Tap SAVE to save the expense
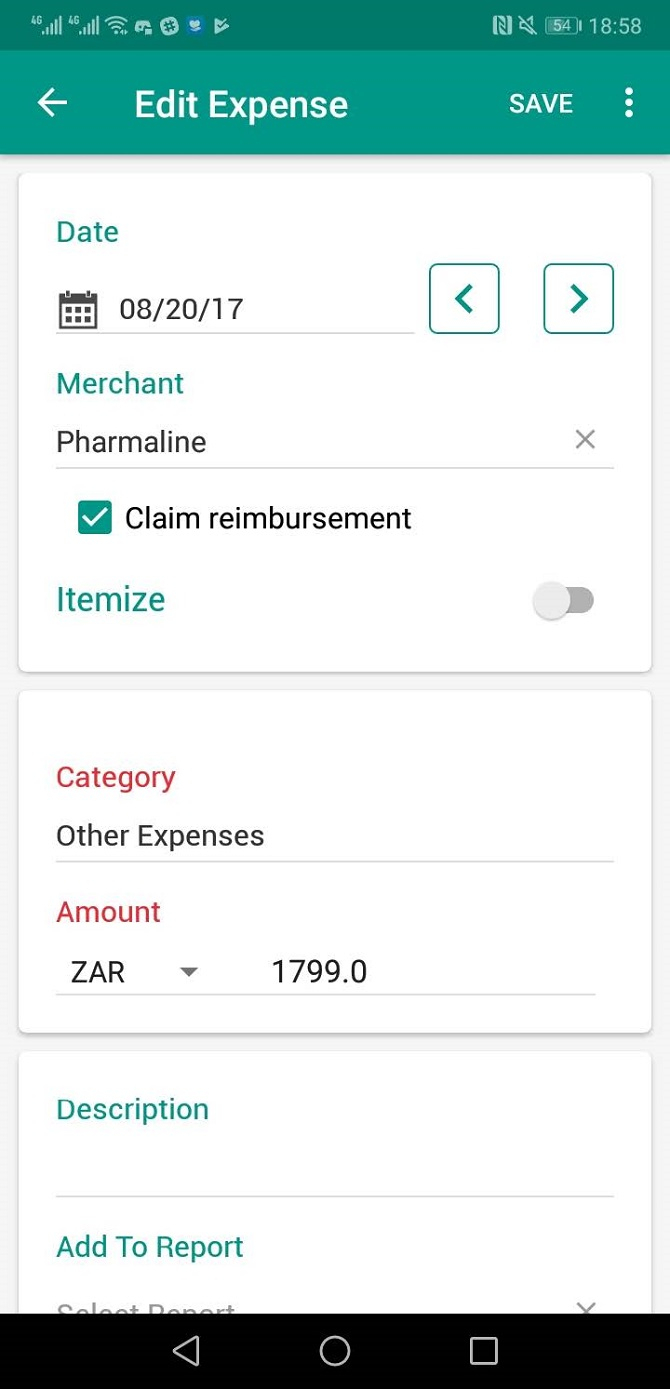Image resolution: width=670 pixels, height=1389 pixels. pyautogui.click(x=540, y=102)
